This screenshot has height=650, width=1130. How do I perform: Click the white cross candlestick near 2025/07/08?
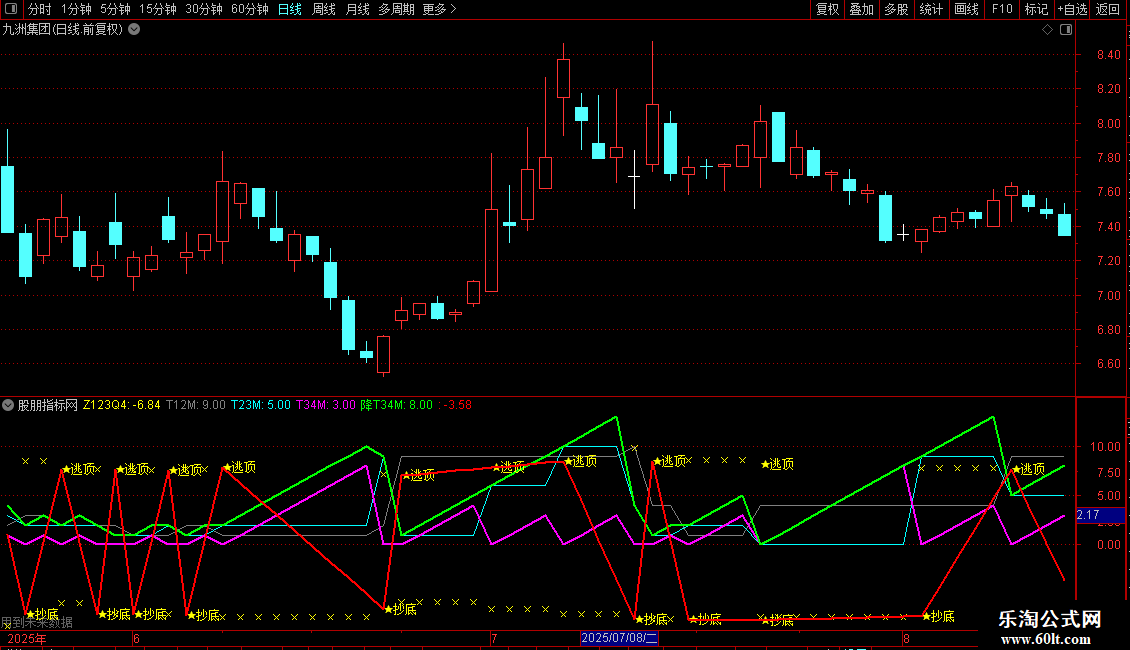634,179
